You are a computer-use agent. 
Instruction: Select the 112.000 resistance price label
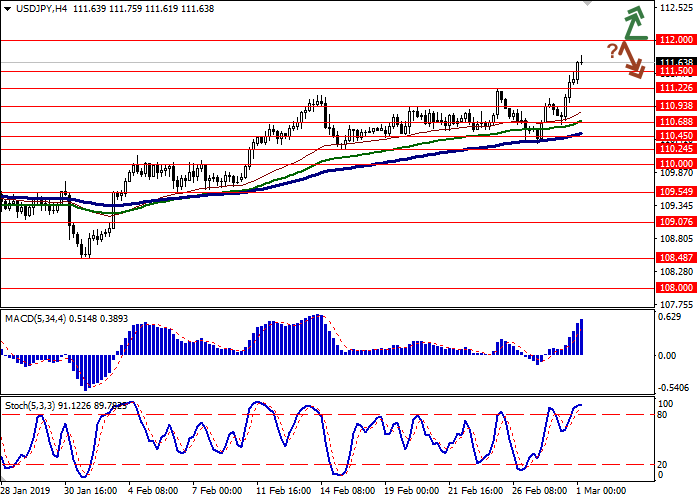coord(677,40)
